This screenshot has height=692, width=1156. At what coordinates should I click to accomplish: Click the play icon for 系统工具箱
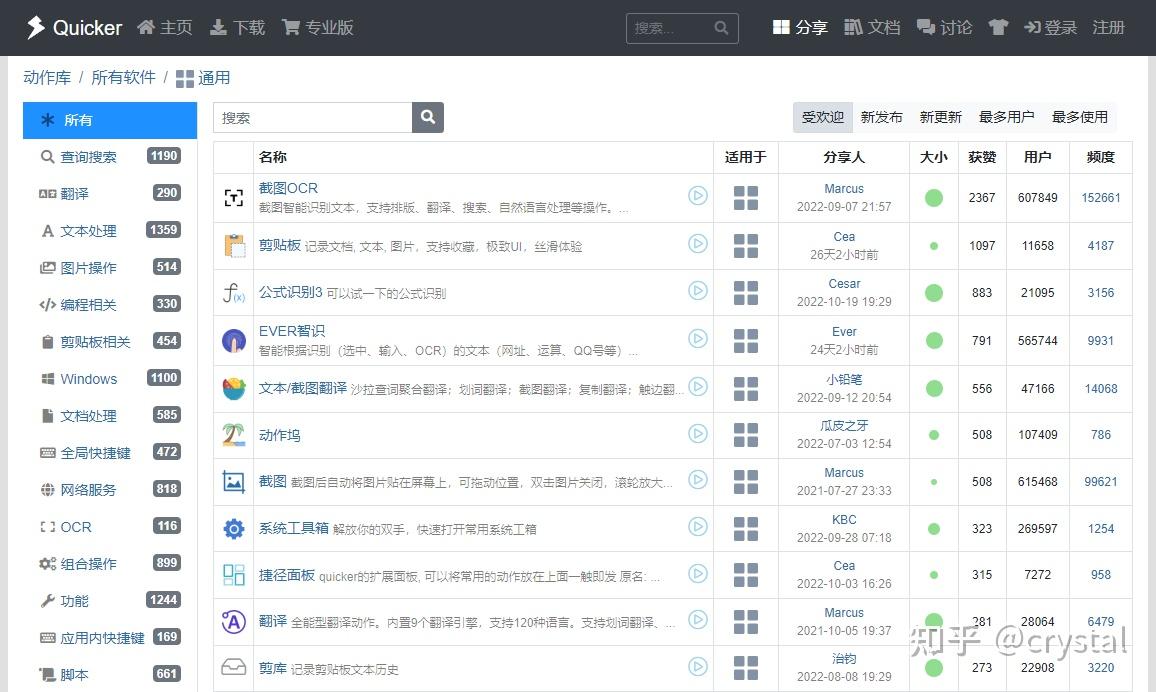click(698, 526)
